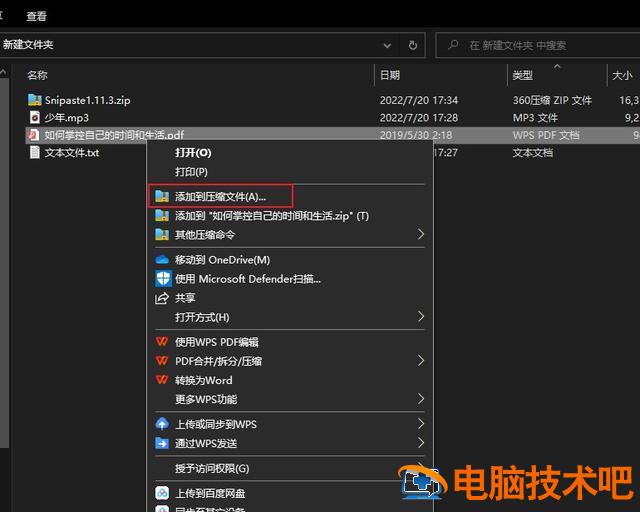Expand the PDF合并/拆分/压缩 submenu arrow
The height and width of the screenshot is (512, 640).
[x=421, y=360]
